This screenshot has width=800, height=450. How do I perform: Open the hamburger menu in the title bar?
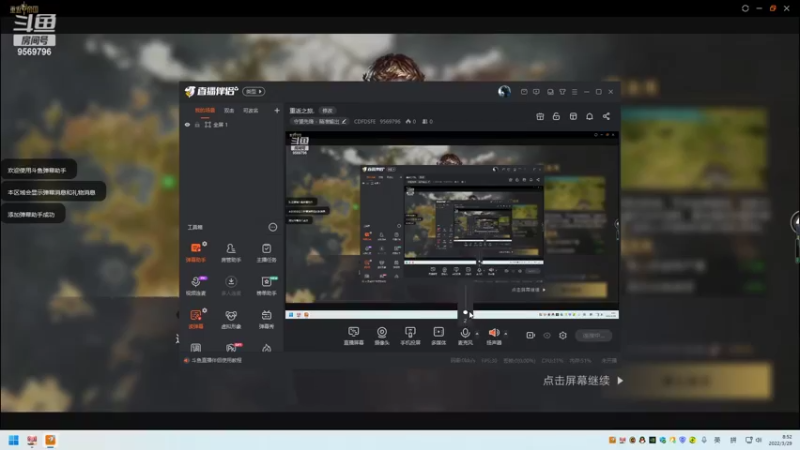pyautogui.click(x=574, y=92)
